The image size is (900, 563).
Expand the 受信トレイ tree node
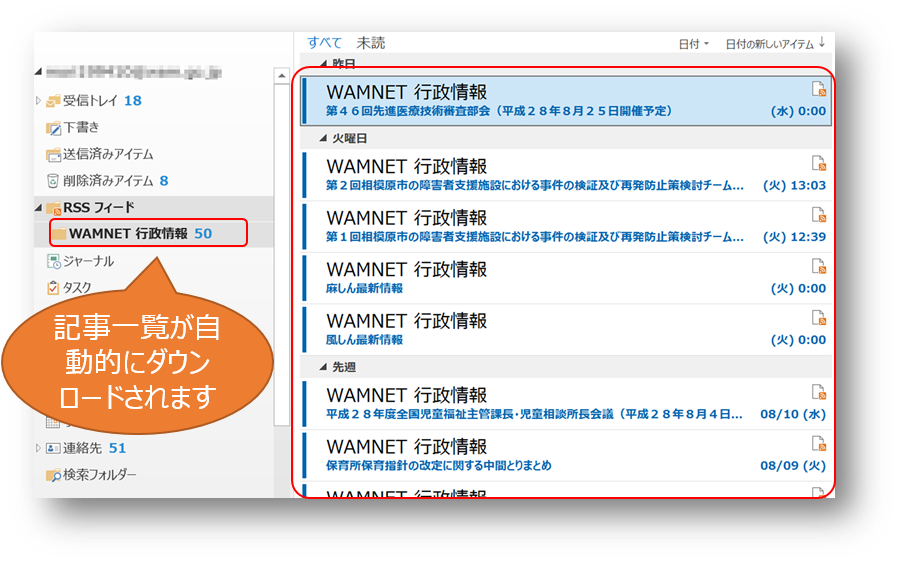[38, 100]
